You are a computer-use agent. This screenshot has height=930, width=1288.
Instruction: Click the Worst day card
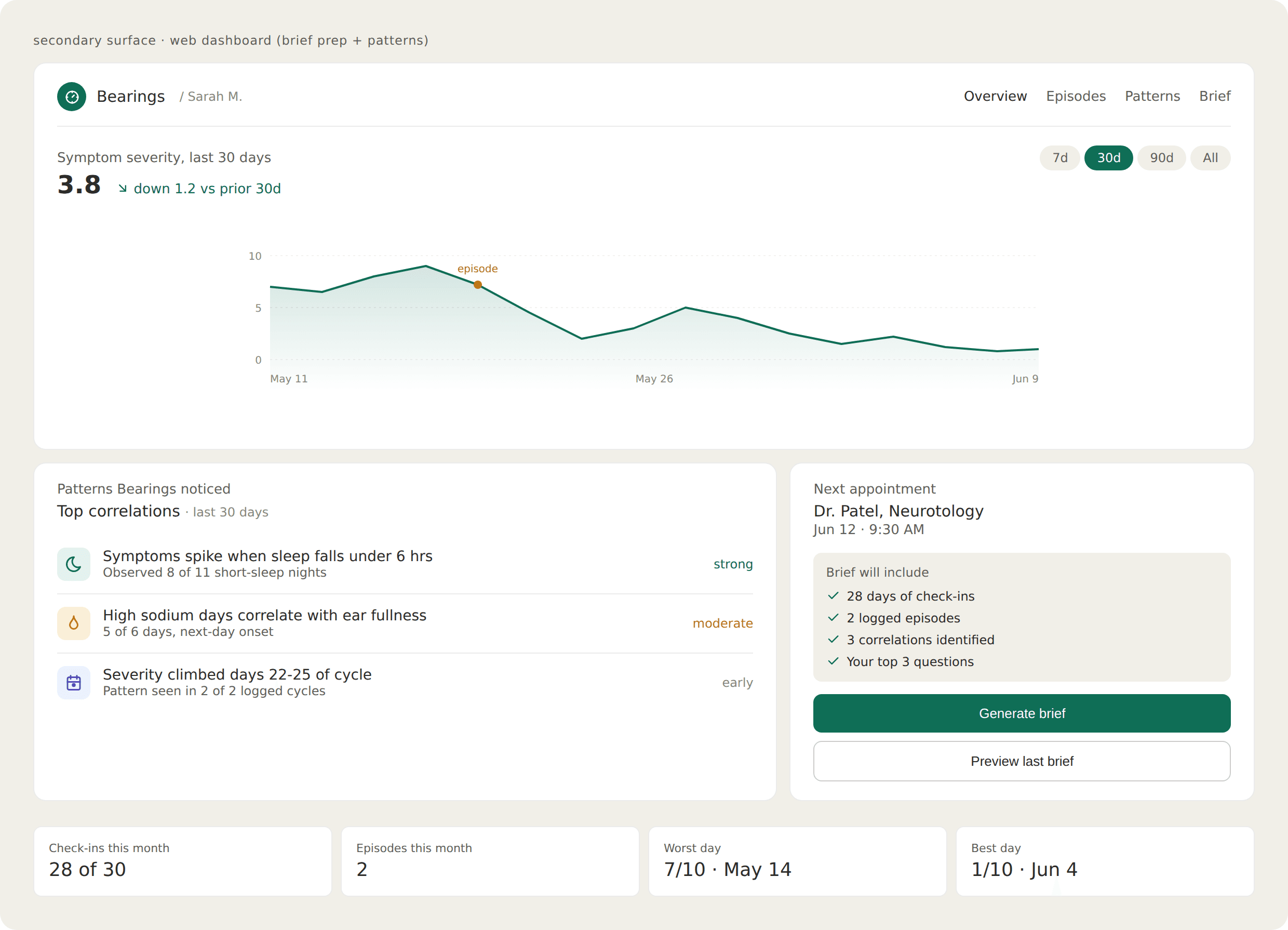(797, 861)
